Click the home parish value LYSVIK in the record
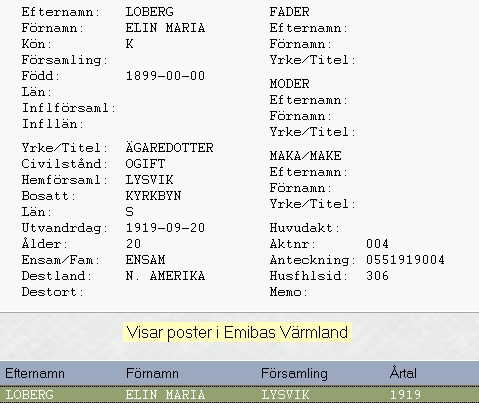This screenshot has height=408, width=479. coord(149,180)
